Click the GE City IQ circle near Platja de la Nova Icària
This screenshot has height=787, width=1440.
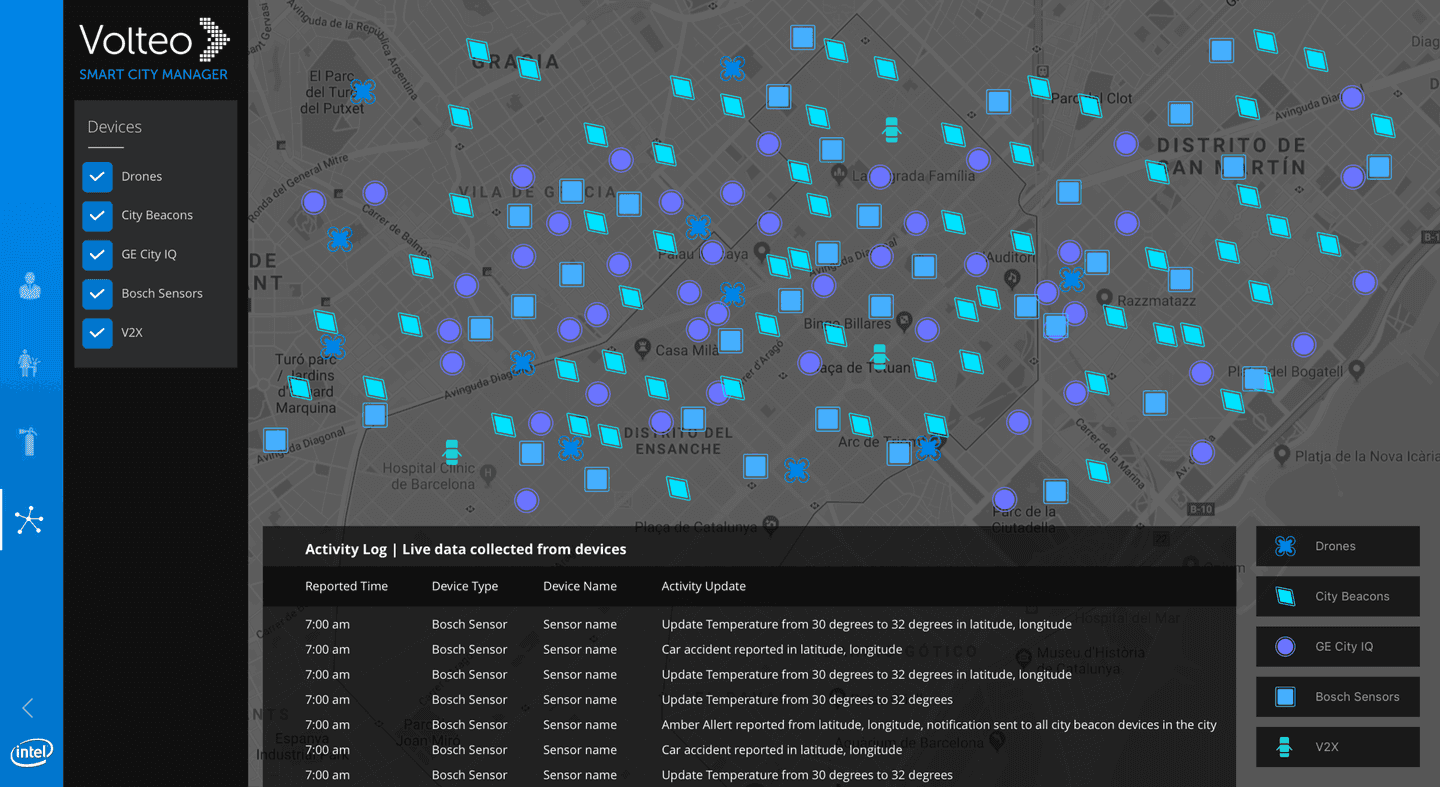coord(1202,452)
